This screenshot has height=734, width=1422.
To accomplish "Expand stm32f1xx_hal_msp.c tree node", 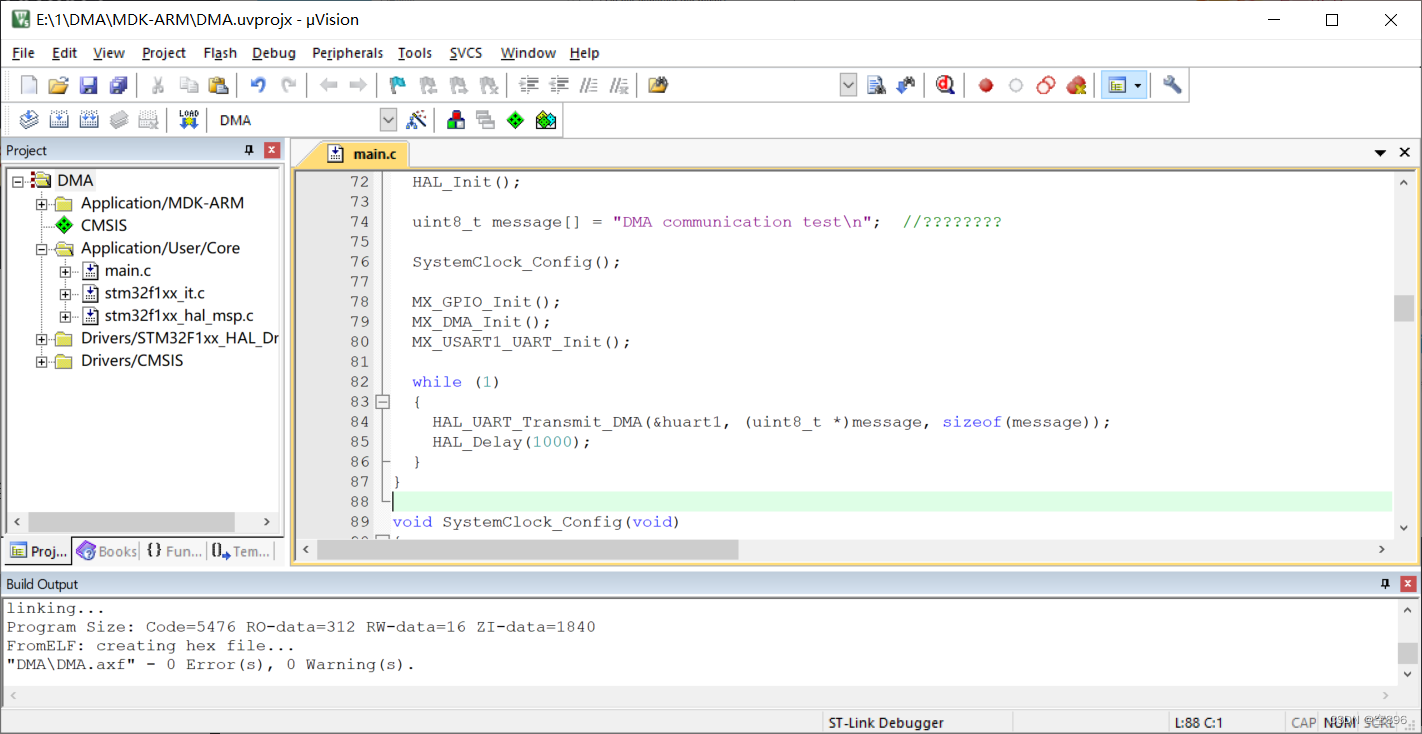I will tap(66, 316).
